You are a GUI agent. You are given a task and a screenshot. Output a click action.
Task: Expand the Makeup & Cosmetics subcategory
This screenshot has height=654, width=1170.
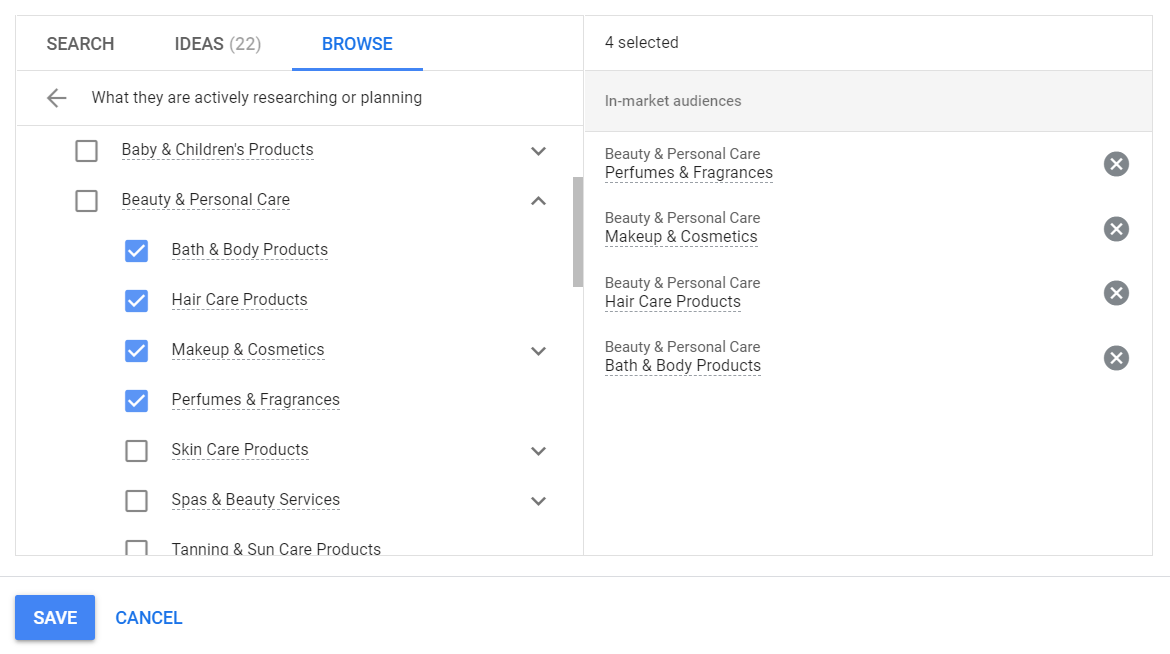coord(538,351)
